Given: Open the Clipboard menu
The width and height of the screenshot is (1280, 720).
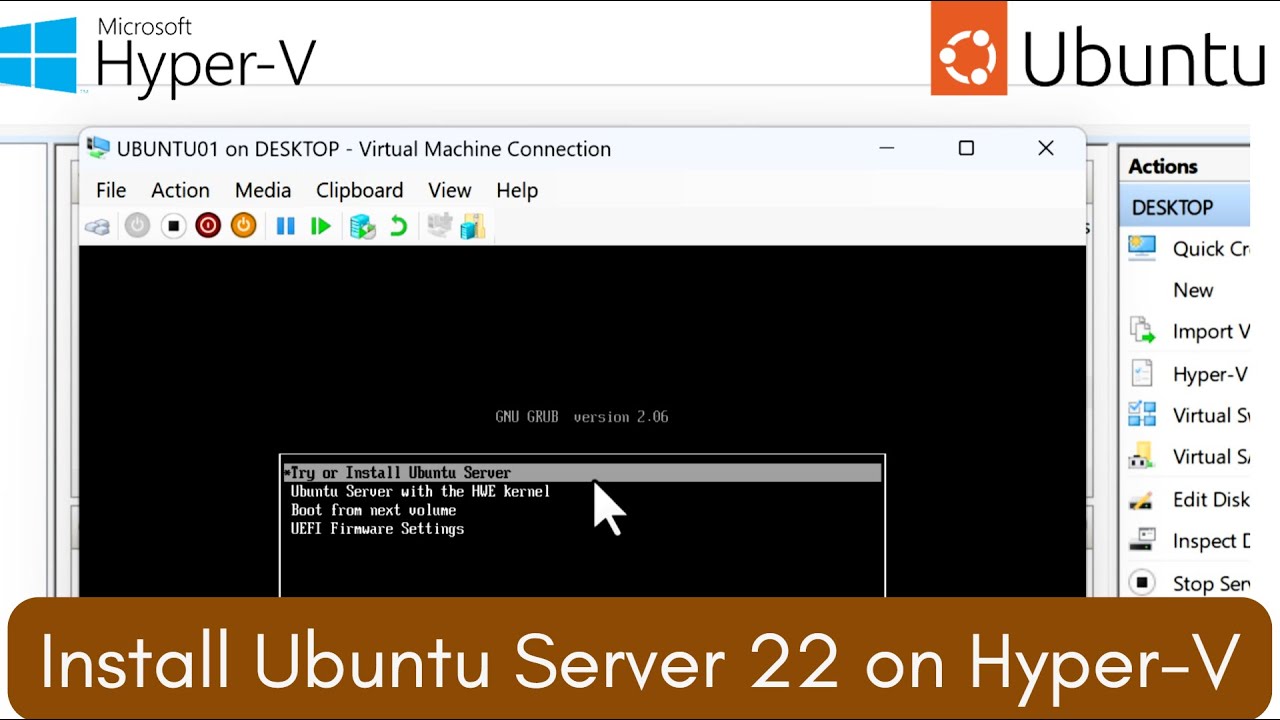Looking at the screenshot, I should coord(360,190).
